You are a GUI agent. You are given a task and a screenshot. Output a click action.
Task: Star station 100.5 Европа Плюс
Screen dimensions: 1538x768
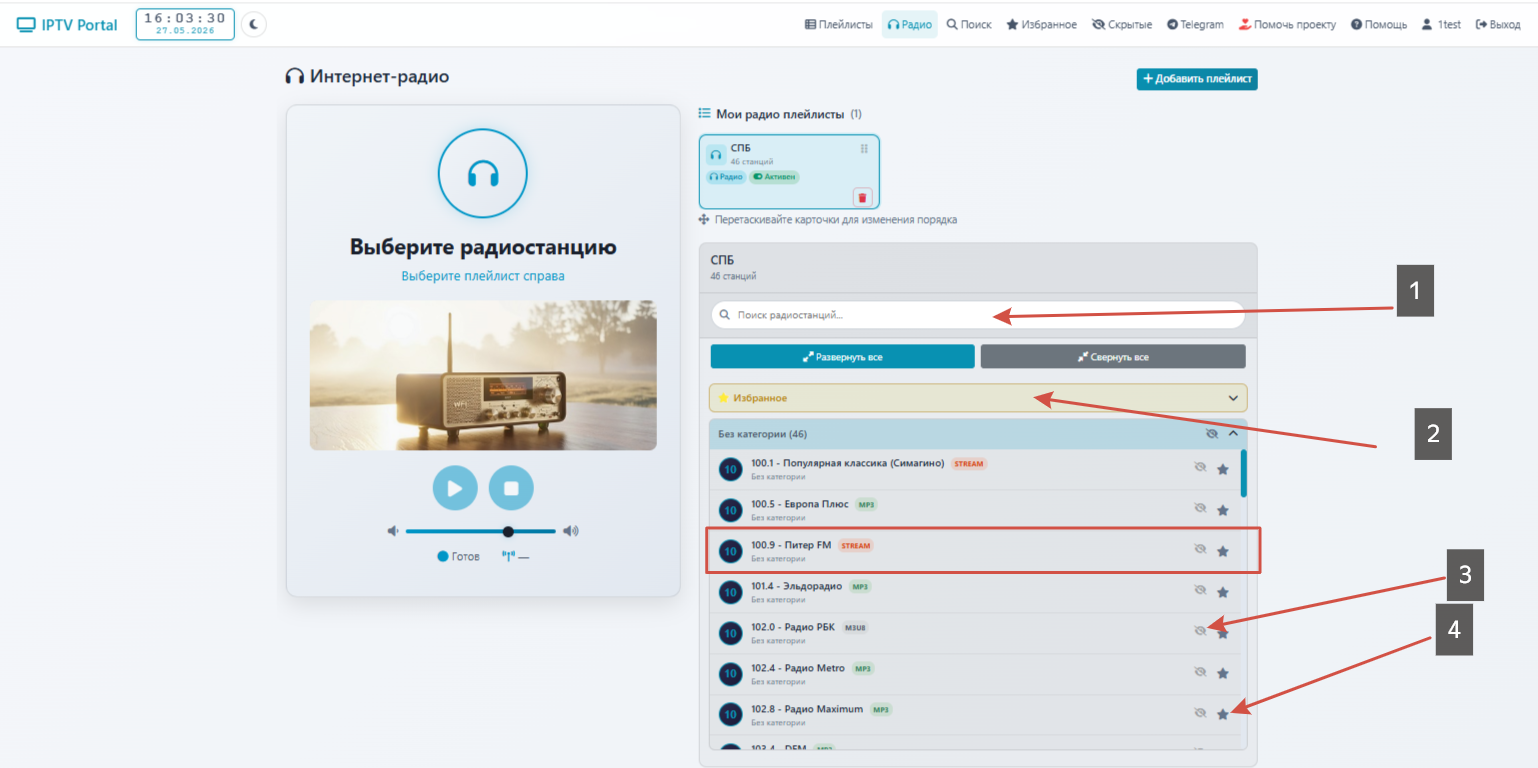click(1222, 510)
